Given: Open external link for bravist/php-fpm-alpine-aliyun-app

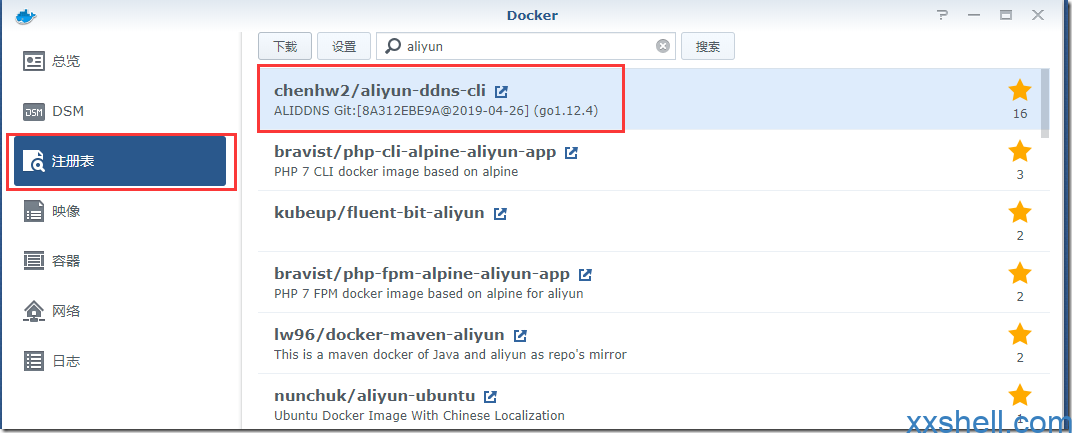Looking at the screenshot, I should (x=585, y=274).
